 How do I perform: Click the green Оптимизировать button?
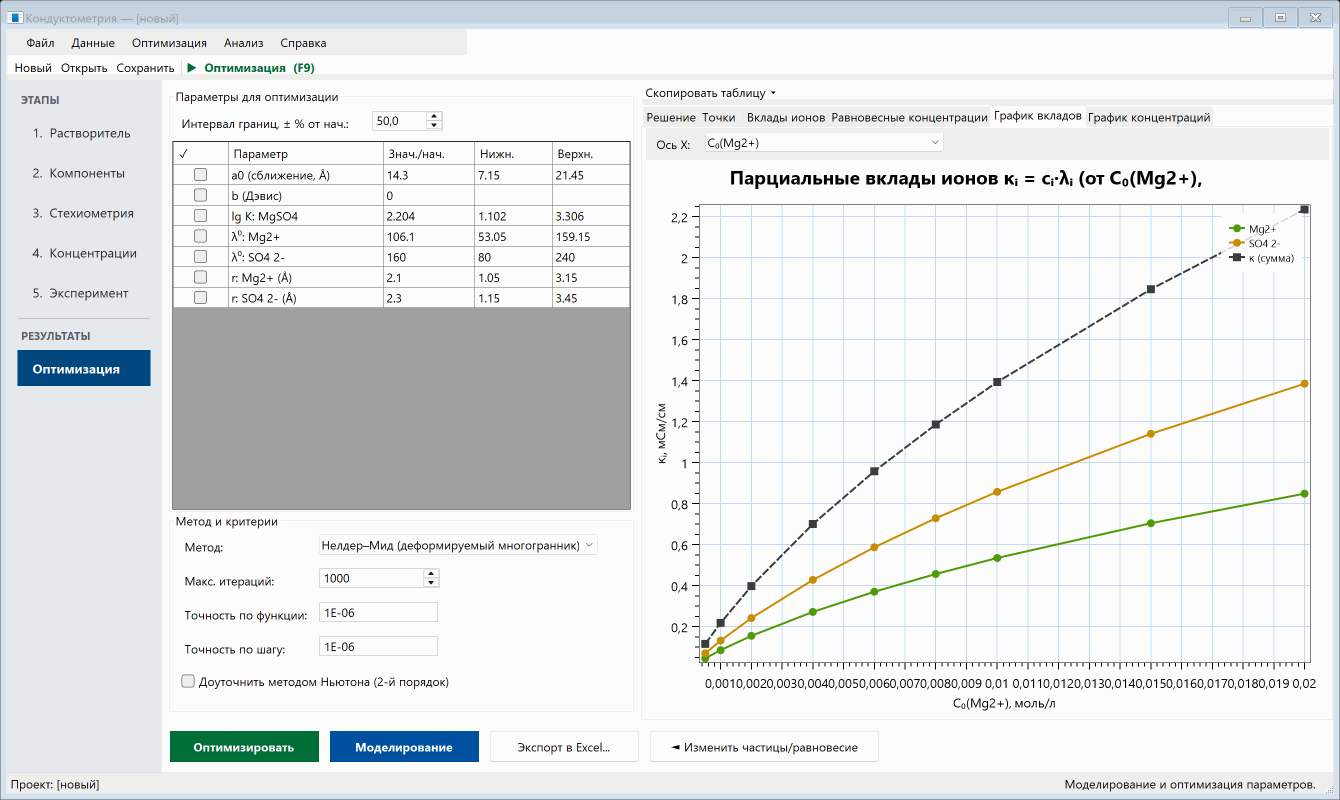pos(244,747)
